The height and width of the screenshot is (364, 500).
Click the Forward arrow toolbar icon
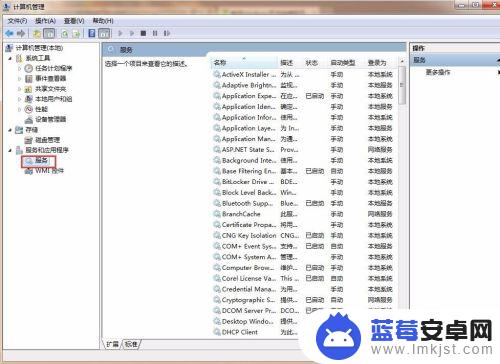tap(21, 33)
